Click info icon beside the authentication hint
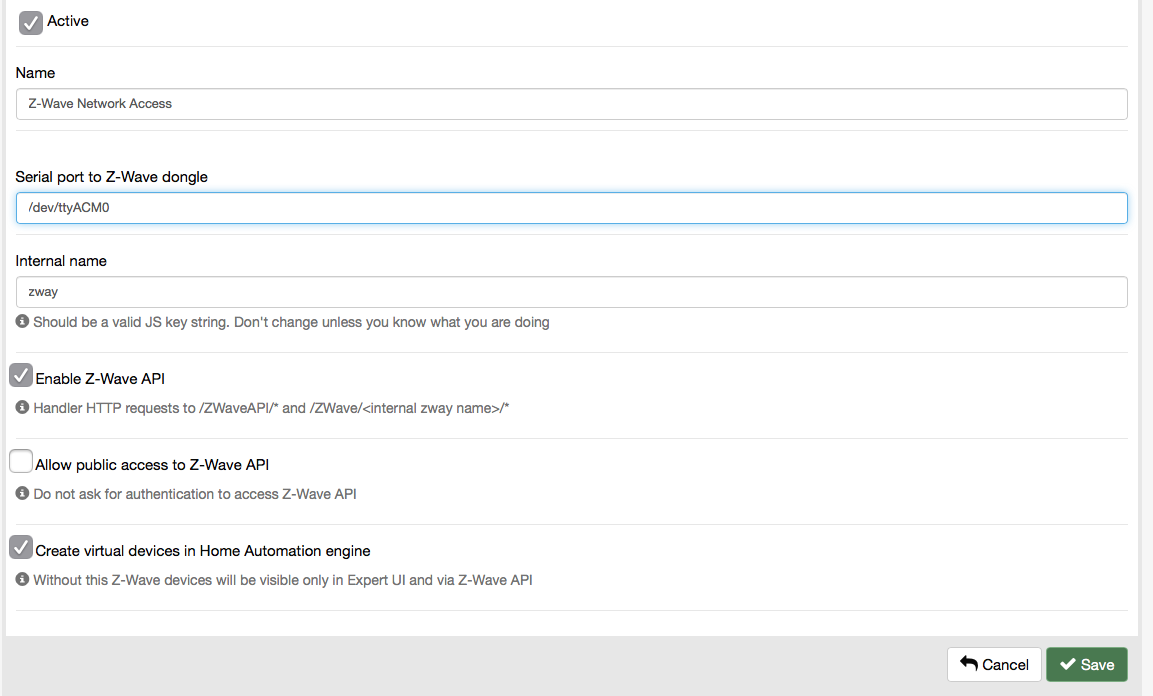Viewport: 1153px width, 696px height. pos(22,493)
